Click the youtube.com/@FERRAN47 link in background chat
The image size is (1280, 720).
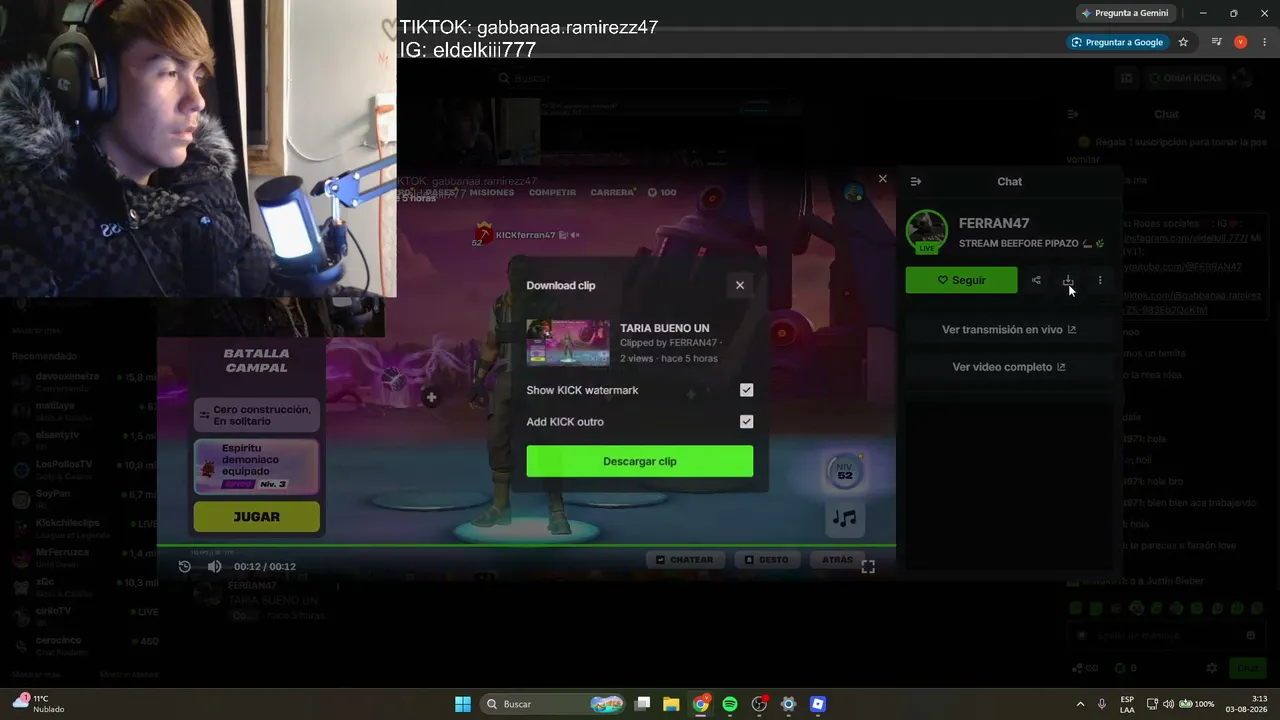pyautogui.click(x=1183, y=267)
